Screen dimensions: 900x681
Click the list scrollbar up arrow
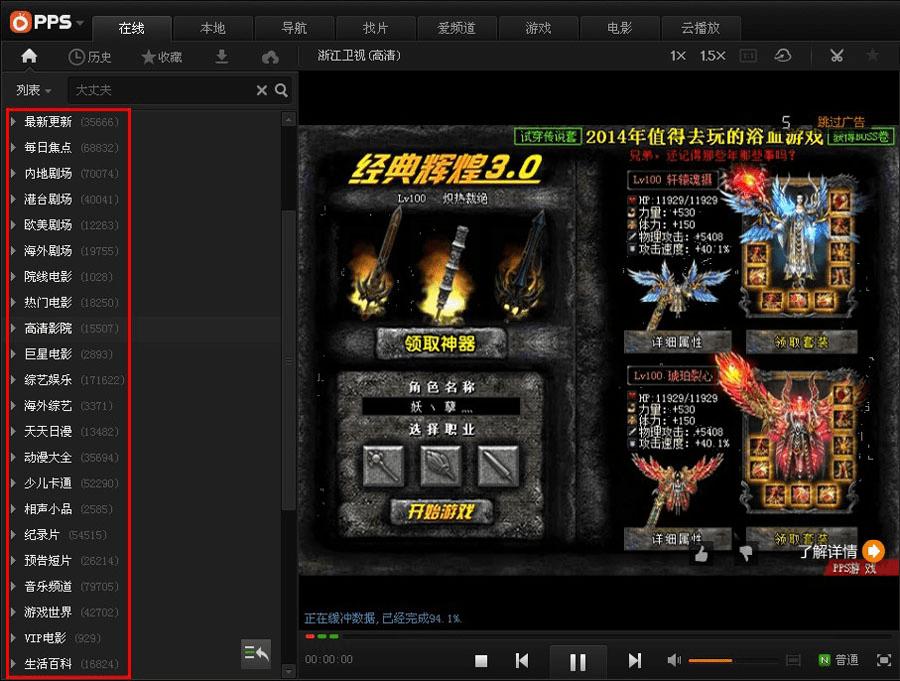pyautogui.click(x=288, y=119)
